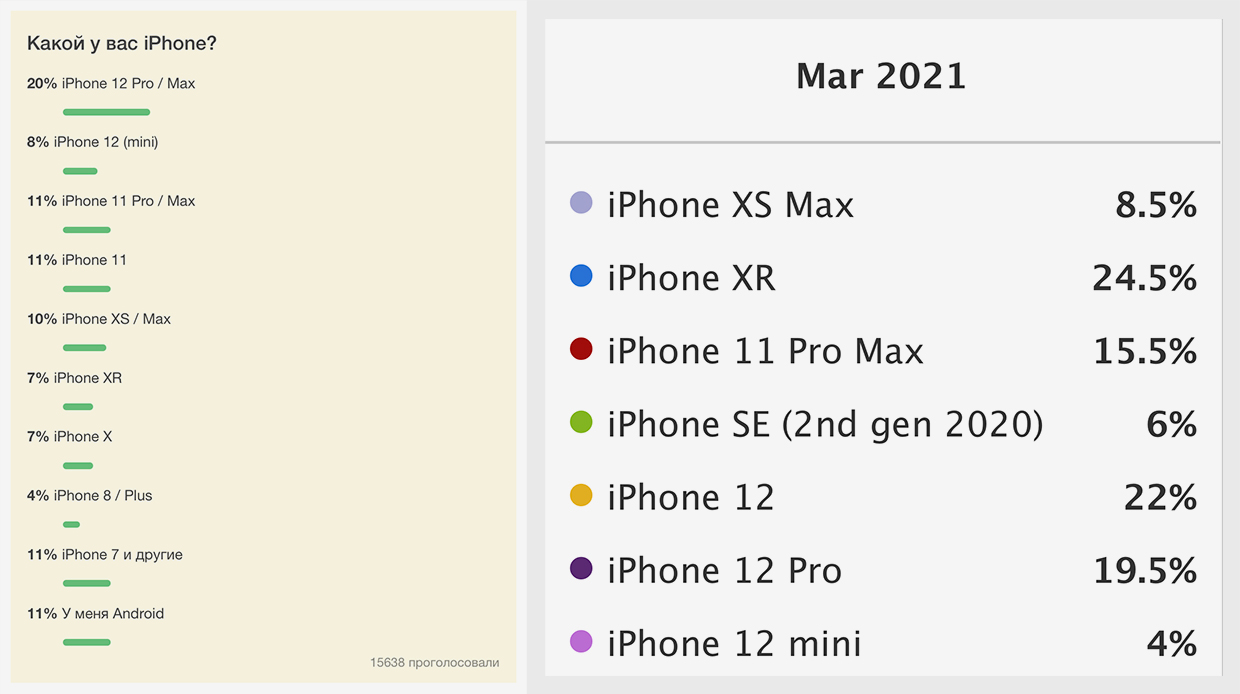Screen dimensions: 1240x694
Task: Select the «iPhone 7 и другие» poll option
Action: (x=122, y=554)
